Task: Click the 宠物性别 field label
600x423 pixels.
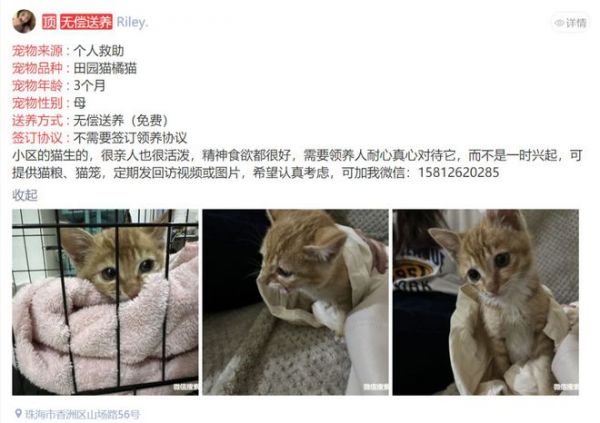Action: pyautogui.click(x=37, y=103)
